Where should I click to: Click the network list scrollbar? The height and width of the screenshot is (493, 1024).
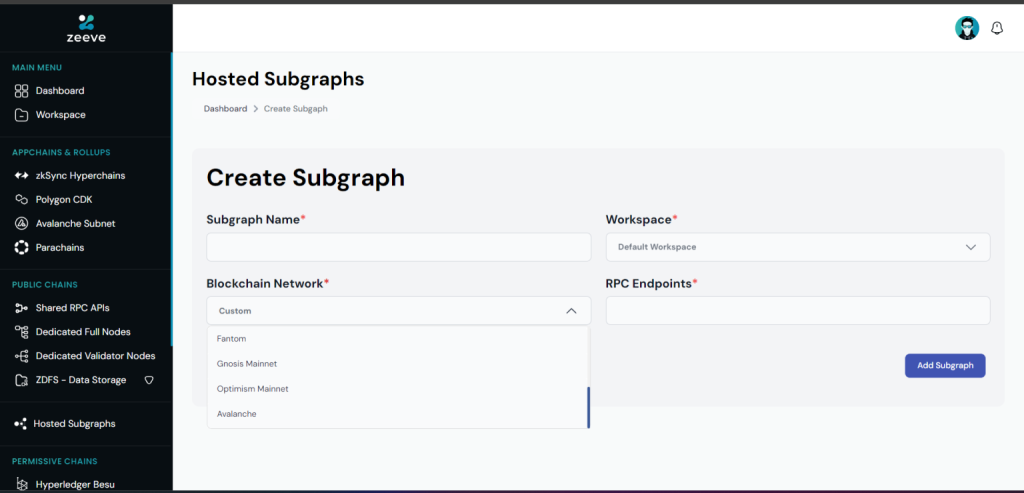[588, 407]
